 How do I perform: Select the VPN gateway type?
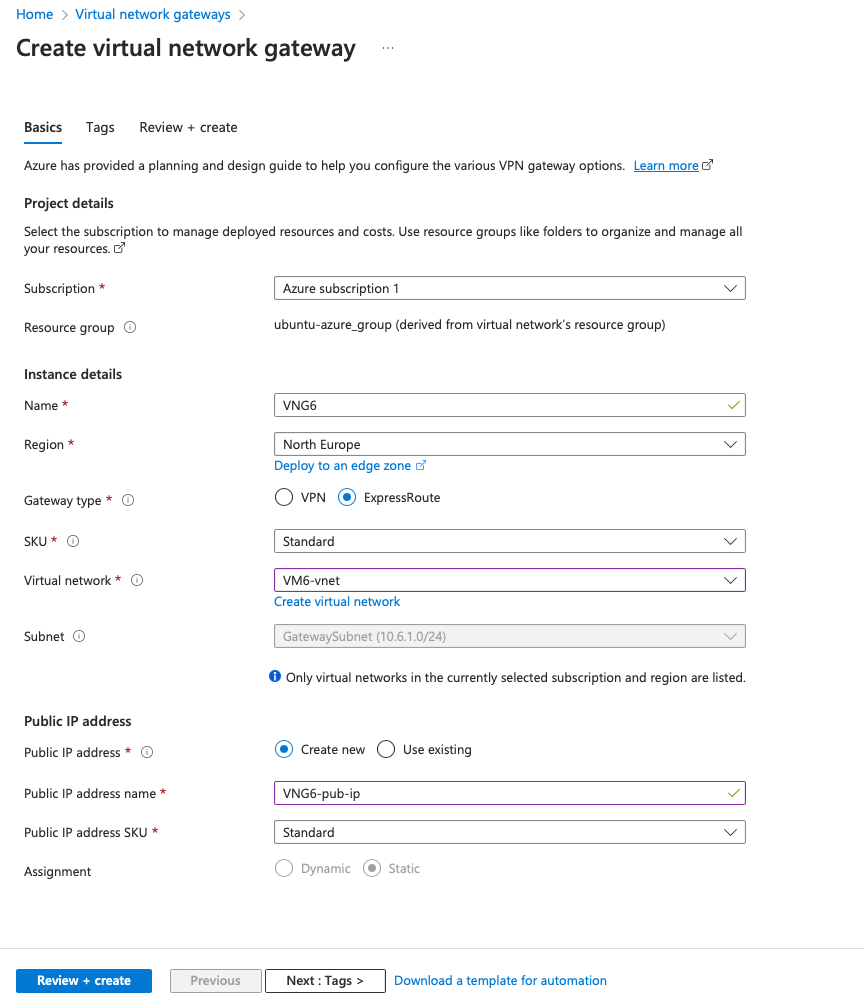[x=284, y=497]
